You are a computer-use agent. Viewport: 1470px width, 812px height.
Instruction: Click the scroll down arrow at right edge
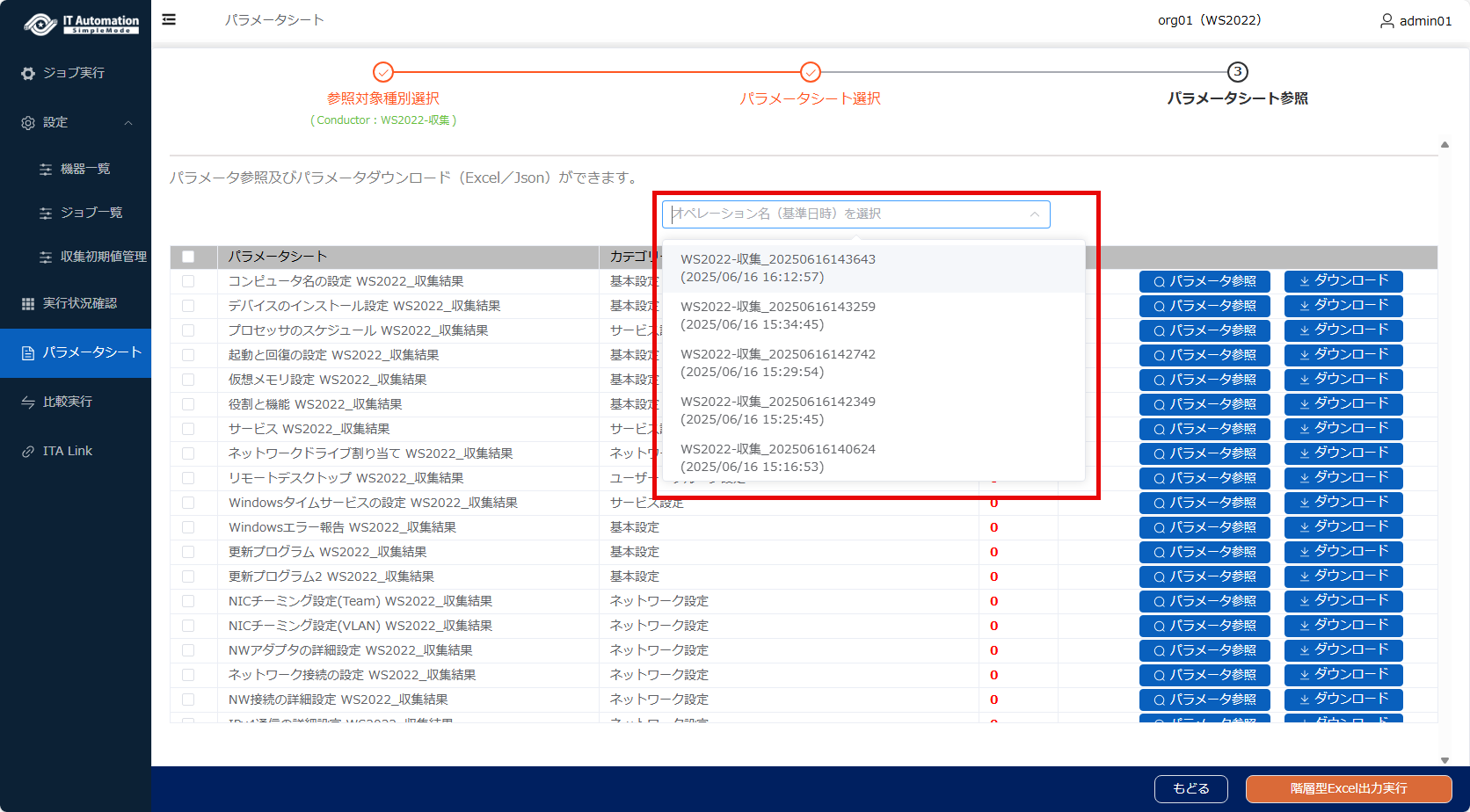coord(1445,760)
